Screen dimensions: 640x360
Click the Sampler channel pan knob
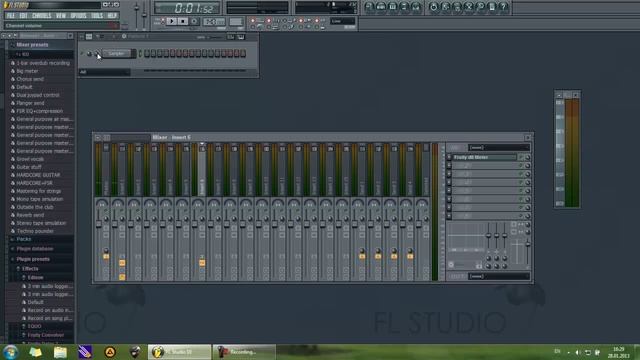89,53
